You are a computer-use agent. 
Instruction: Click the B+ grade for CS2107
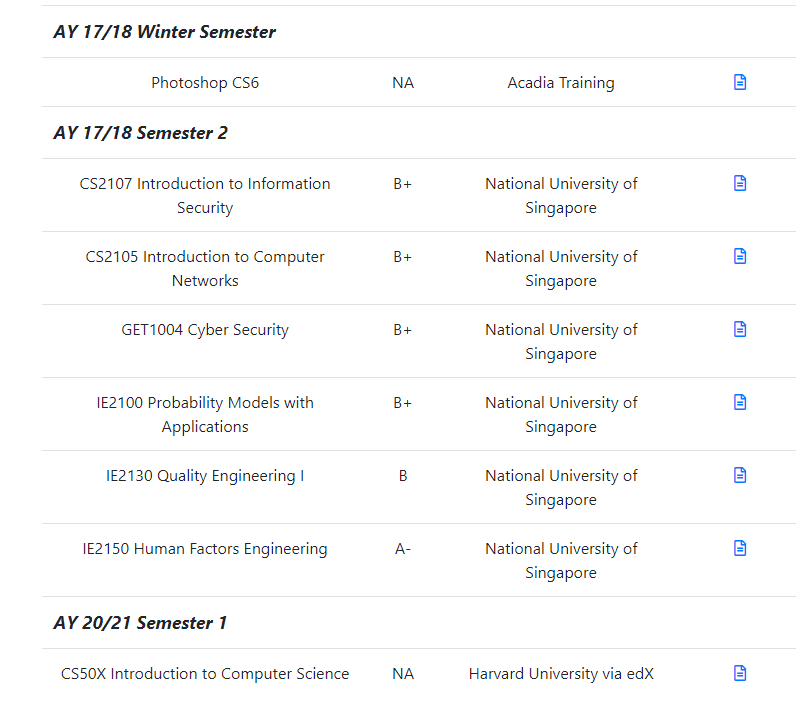(x=403, y=183)
